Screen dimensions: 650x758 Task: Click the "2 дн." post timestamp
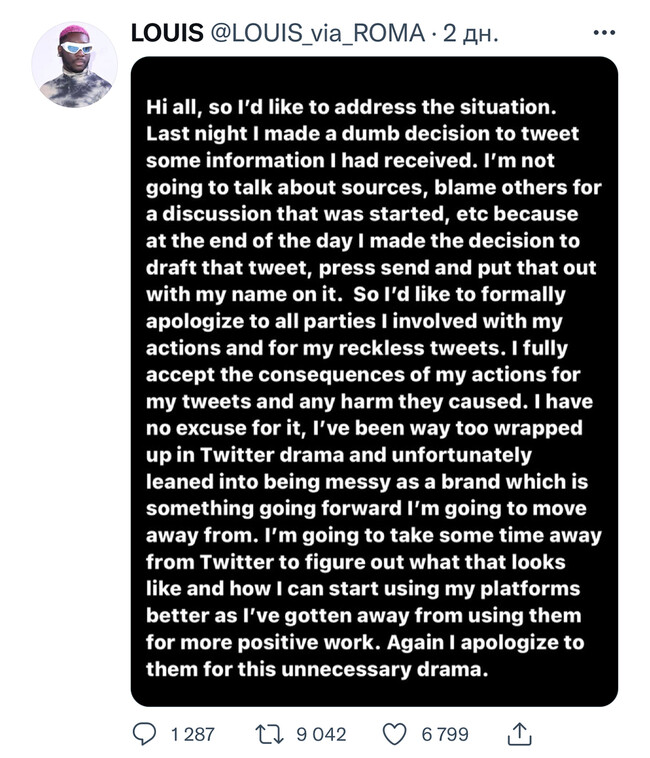tap(469, 33)
